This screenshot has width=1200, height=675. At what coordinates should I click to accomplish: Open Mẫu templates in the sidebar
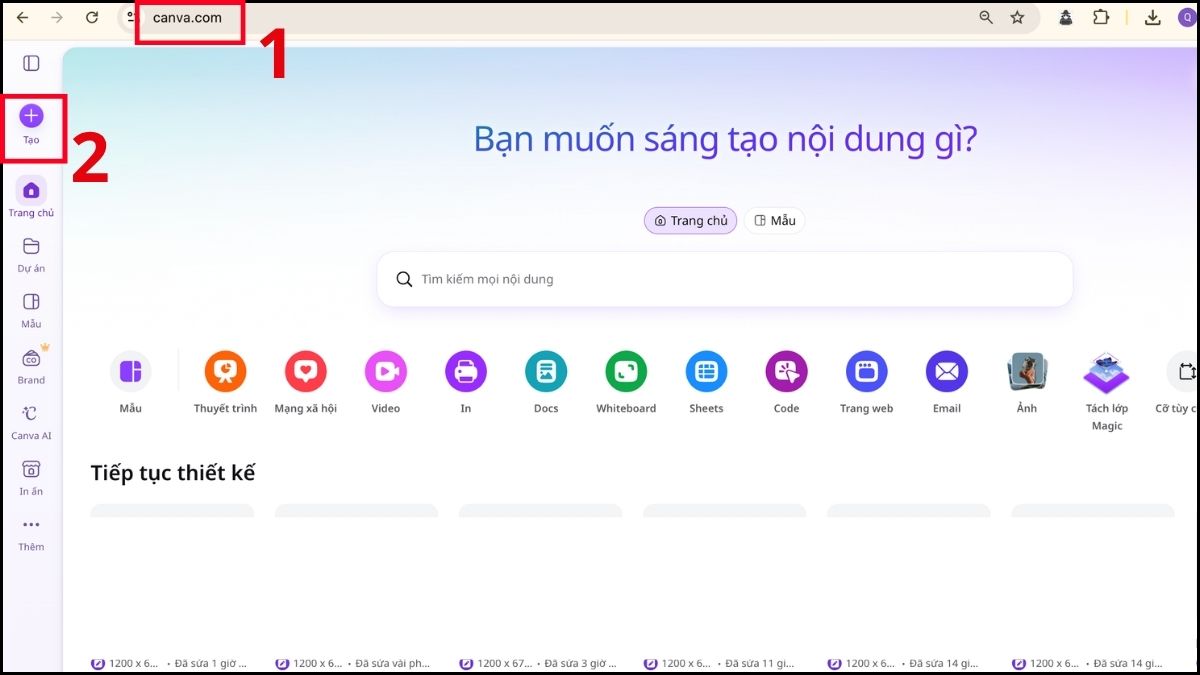(31, 310)
